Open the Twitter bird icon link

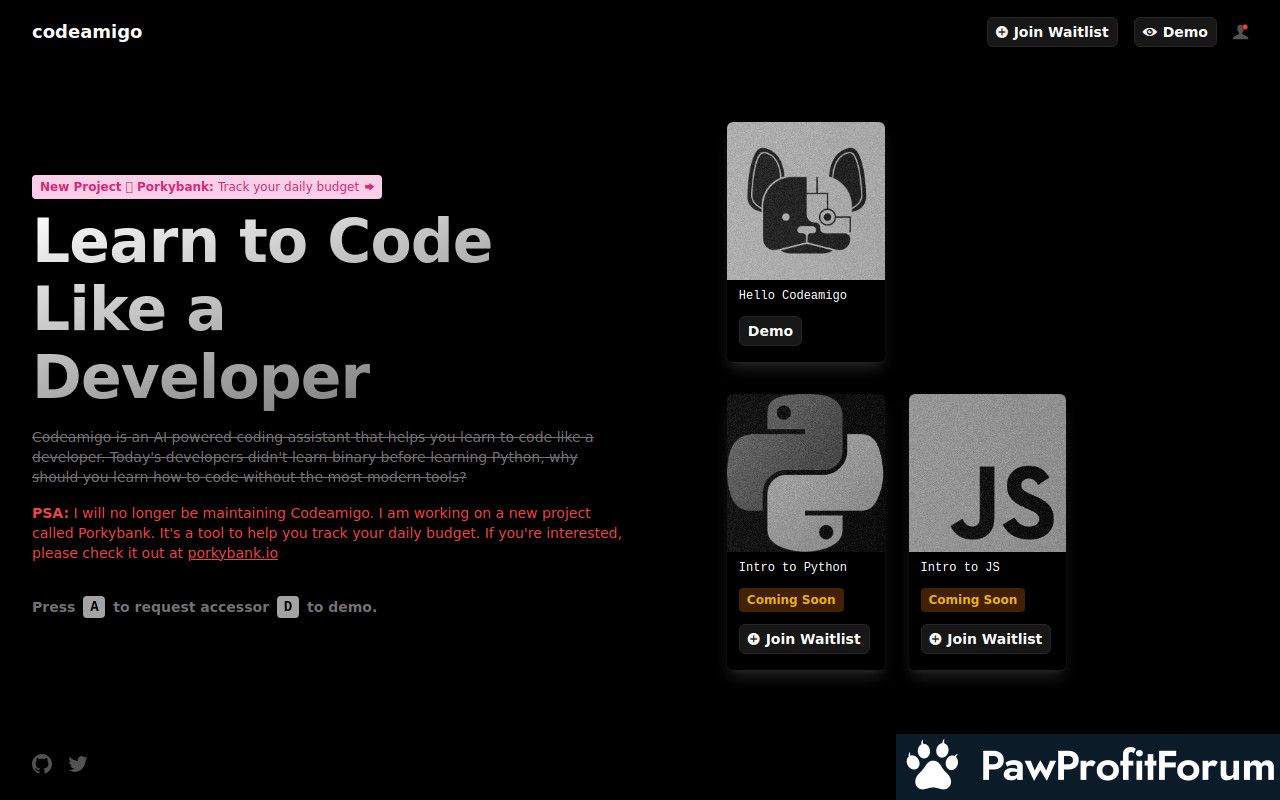click(78, 764)
